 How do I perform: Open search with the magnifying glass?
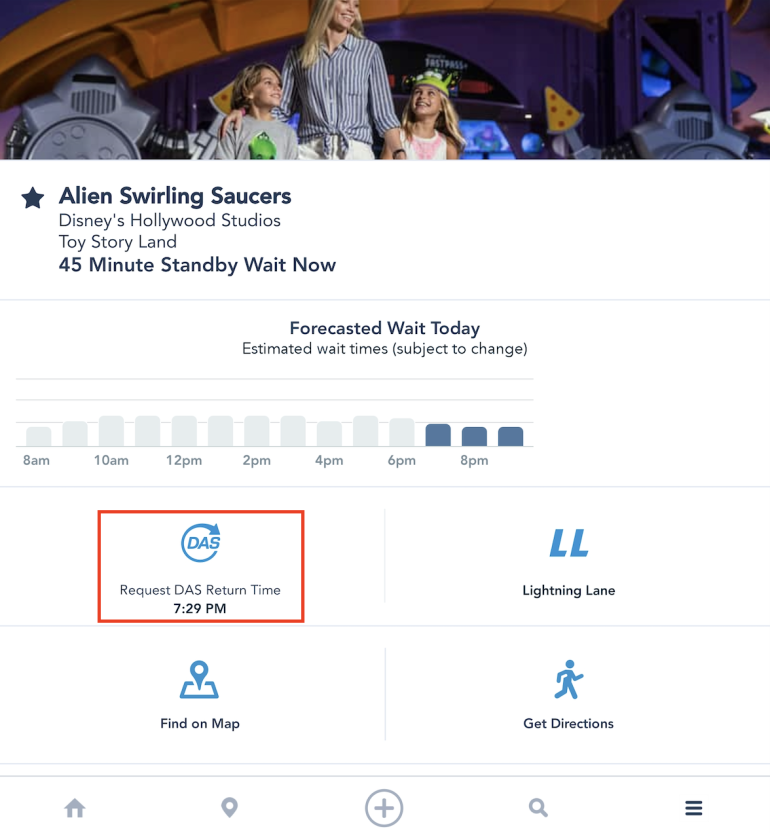pyautogui.click(x=538, y=808)
